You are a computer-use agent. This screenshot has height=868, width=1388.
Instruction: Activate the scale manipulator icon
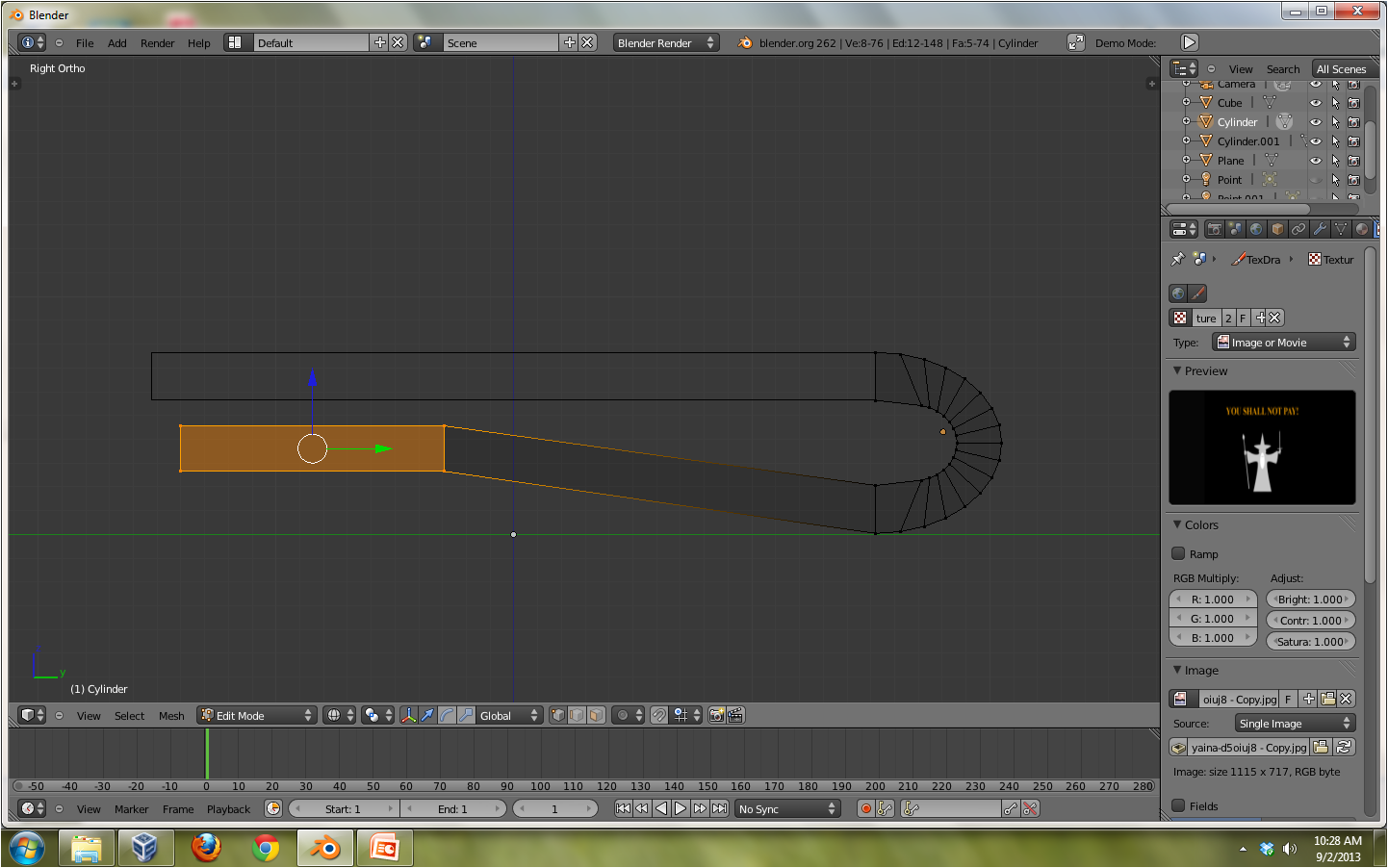[466, 715]
